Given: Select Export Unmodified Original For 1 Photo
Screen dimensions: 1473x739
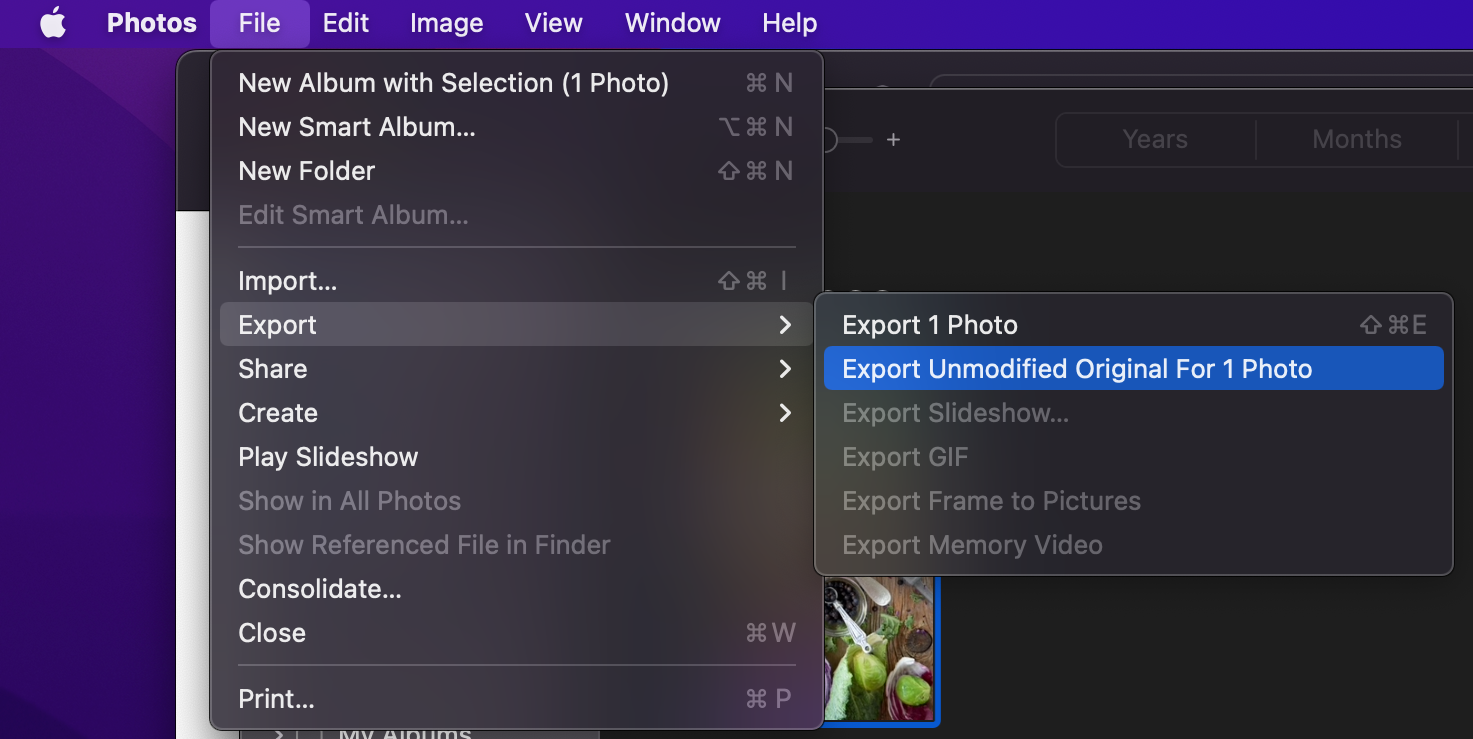Looking at the screenshot, I should click(x=1134, y=369).
